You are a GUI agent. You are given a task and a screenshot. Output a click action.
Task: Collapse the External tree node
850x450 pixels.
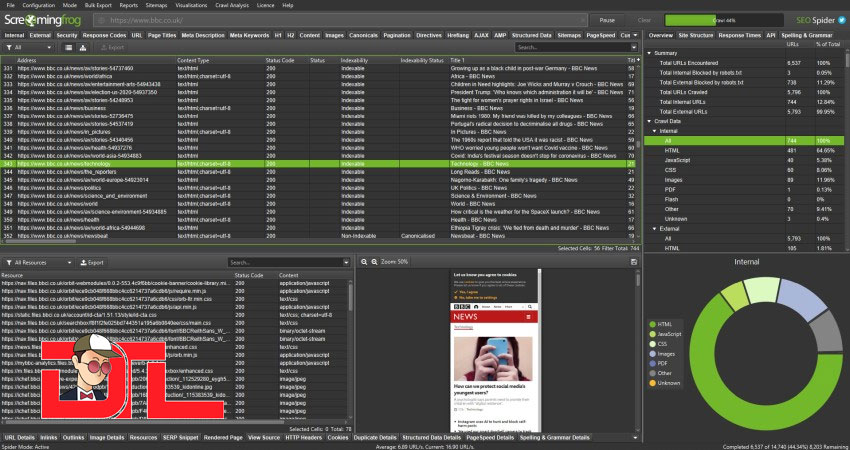click(x=654, y=229)
